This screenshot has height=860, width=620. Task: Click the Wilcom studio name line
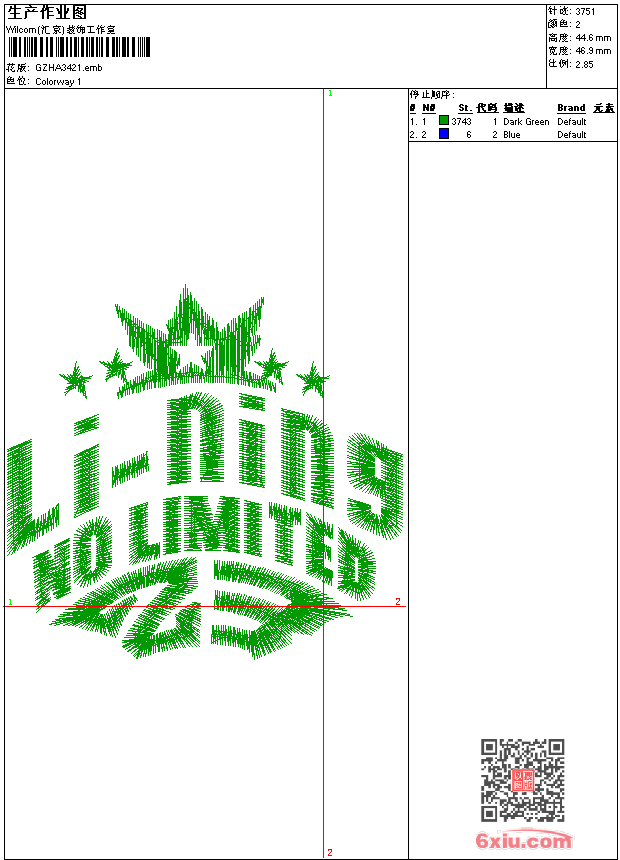[x=61, y=30]
